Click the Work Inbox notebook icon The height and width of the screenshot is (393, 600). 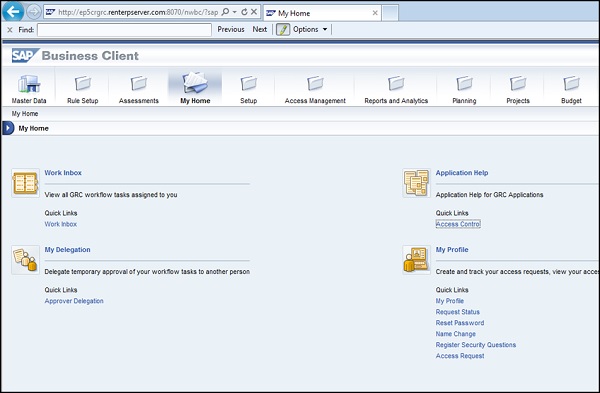pos(25,183)
